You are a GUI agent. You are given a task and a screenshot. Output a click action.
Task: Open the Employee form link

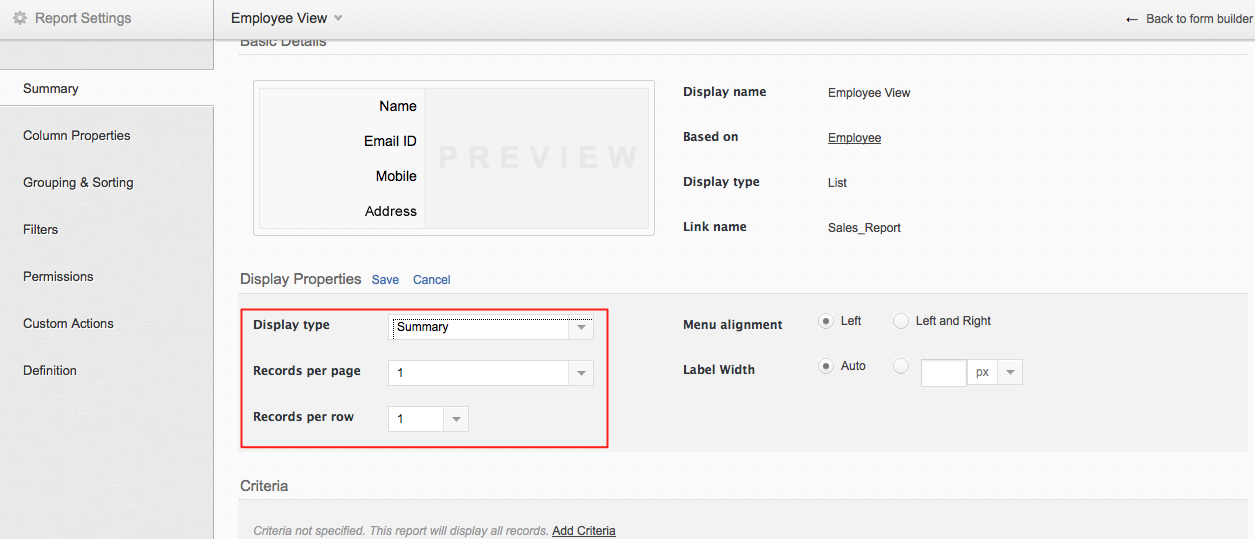854,138
